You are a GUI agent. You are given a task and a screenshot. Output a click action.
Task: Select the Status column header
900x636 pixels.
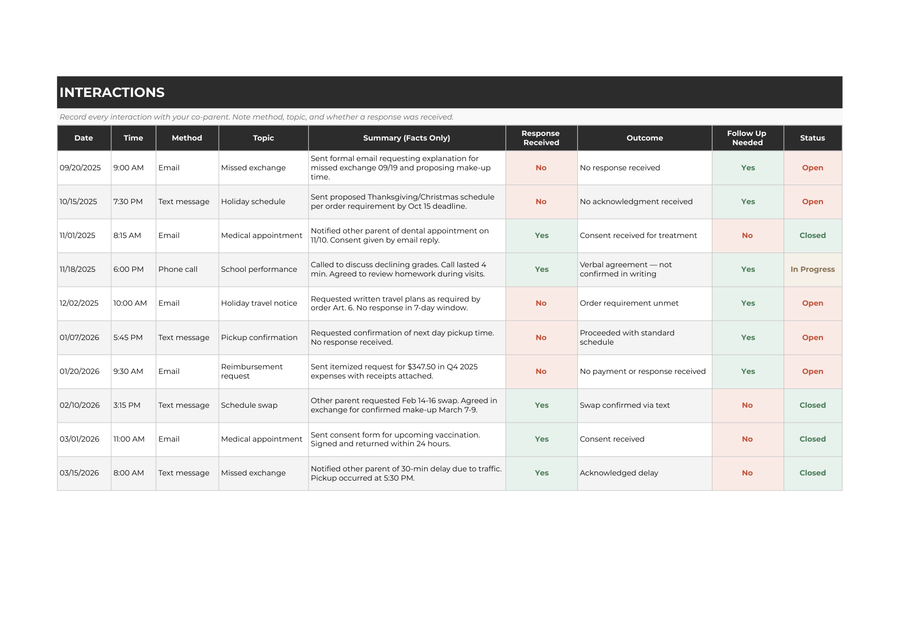point(813,138)
